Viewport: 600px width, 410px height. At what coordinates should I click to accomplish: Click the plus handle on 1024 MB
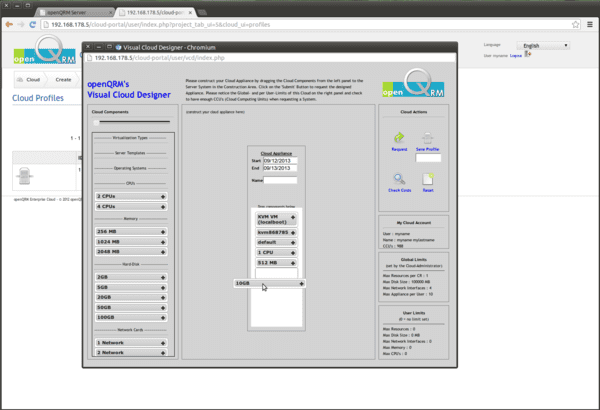pos(163,242)
